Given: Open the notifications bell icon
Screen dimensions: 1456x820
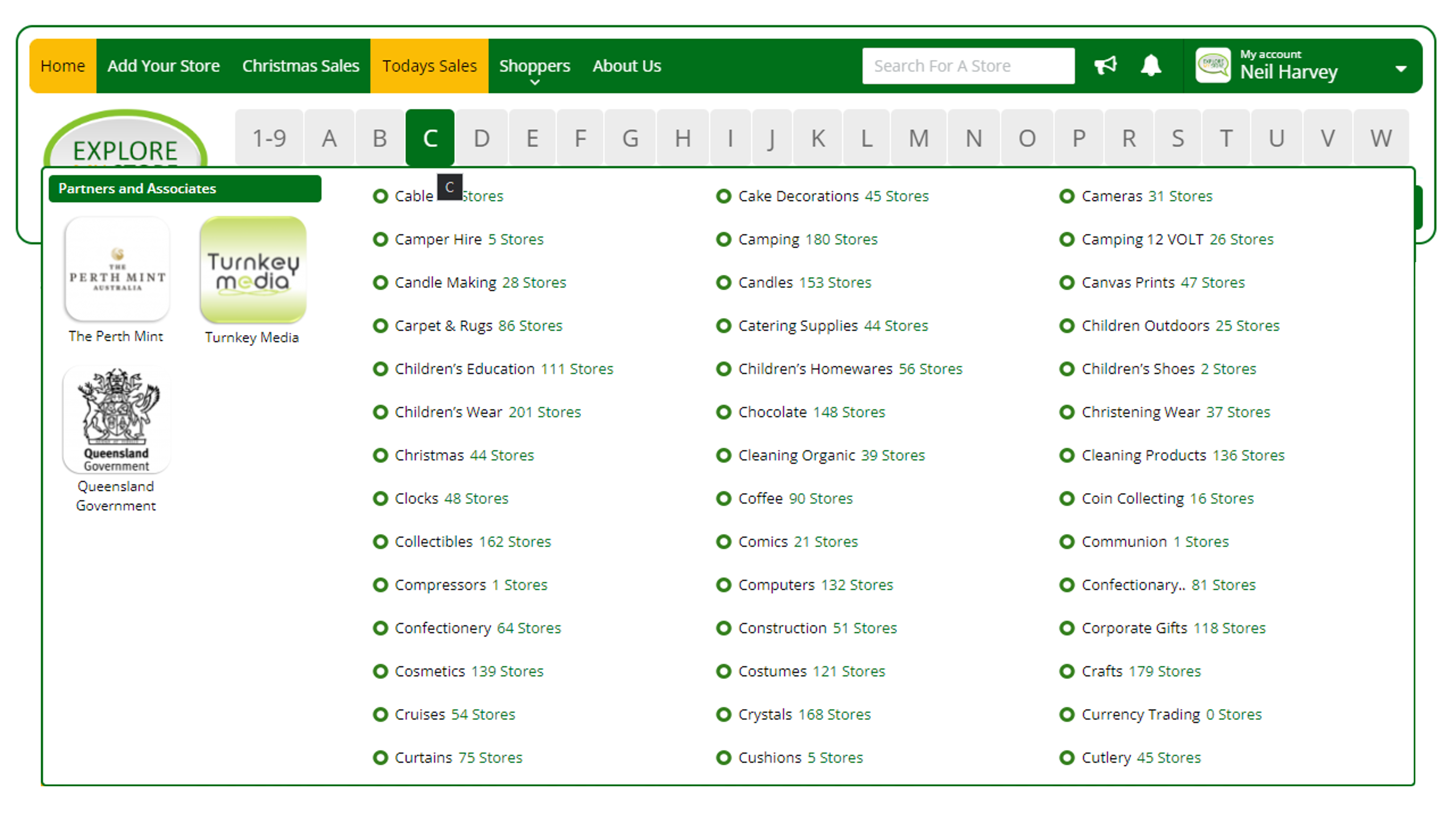Looking at the screenshot, I should pos(1150,65).
